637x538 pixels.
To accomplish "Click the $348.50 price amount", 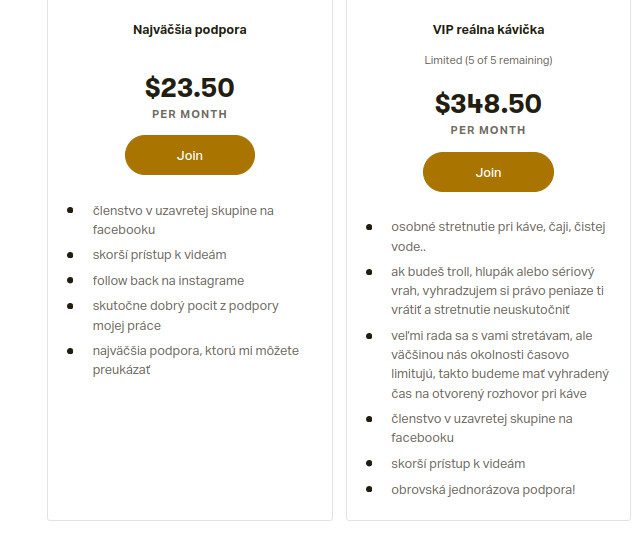I will pos(488,104).
